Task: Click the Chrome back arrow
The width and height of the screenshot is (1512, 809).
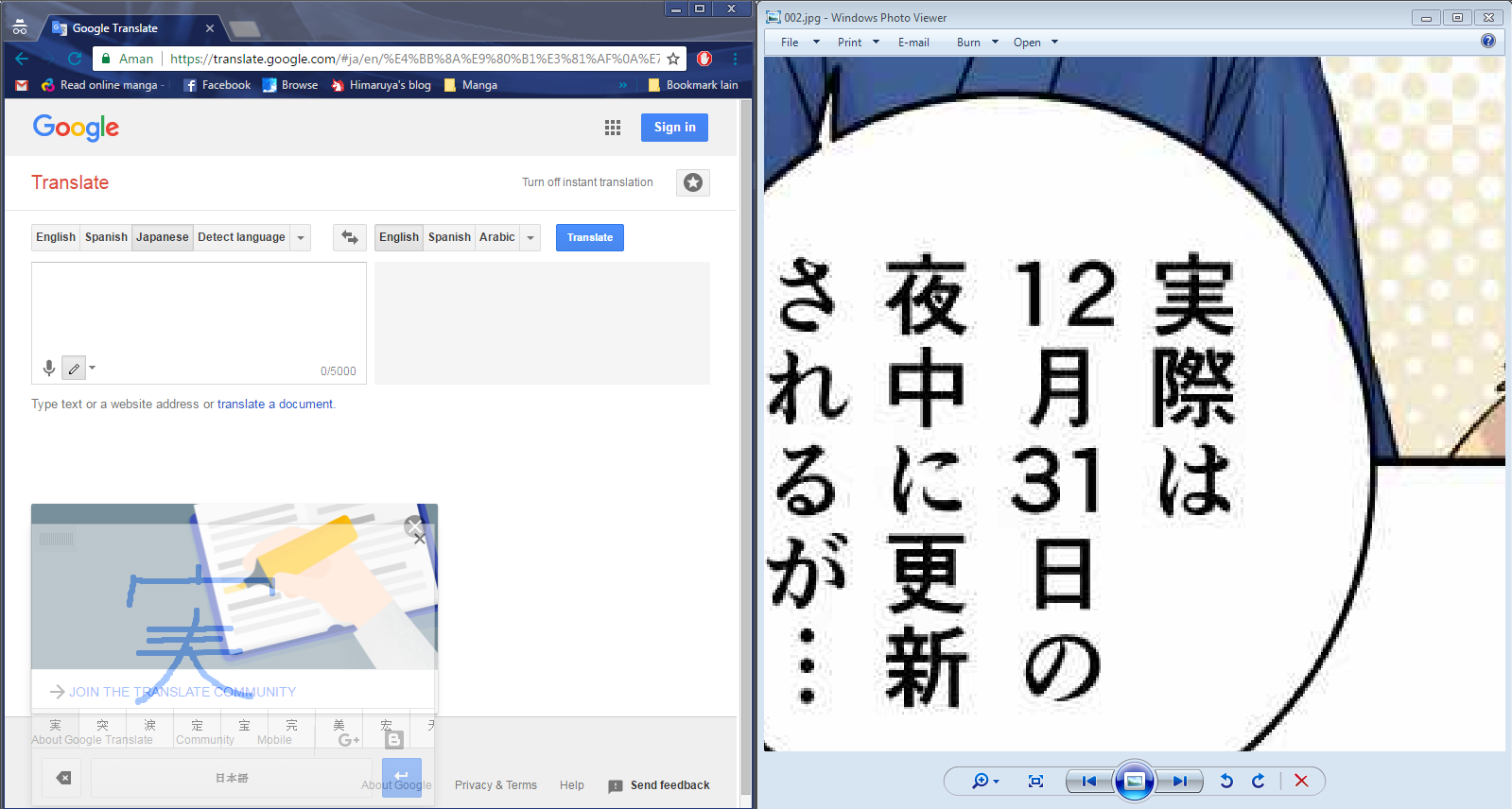Action: point(22,59)
